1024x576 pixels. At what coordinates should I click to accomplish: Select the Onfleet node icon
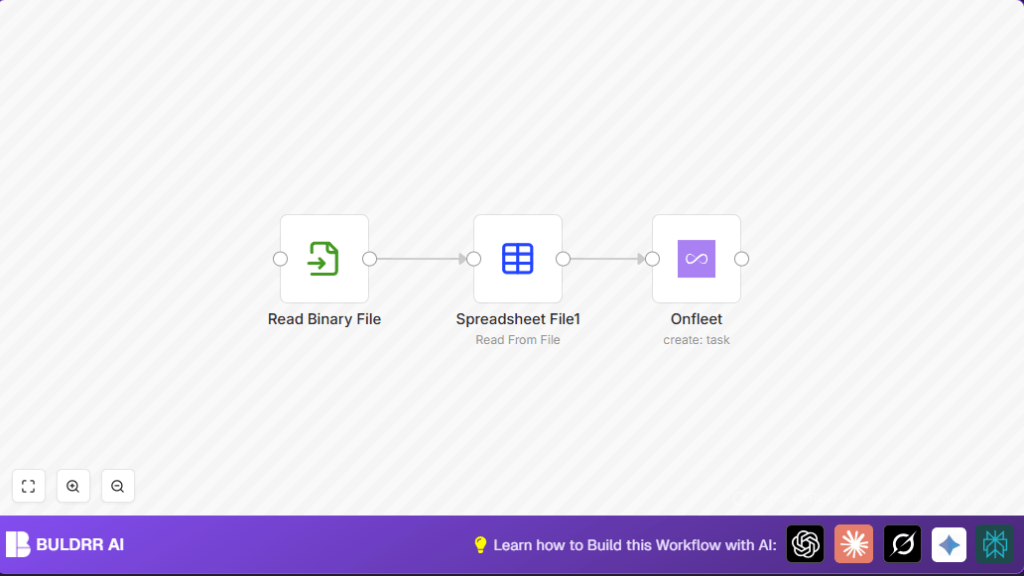click(x=696, y=258)
